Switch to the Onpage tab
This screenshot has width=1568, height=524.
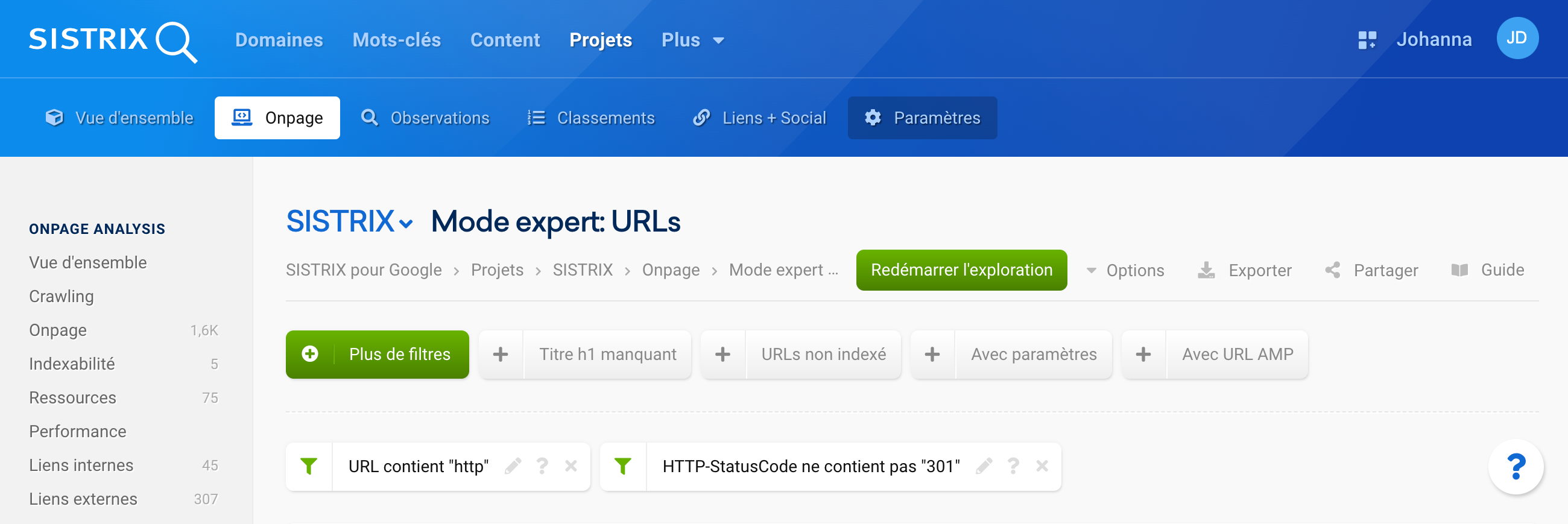tap(277, 118)
